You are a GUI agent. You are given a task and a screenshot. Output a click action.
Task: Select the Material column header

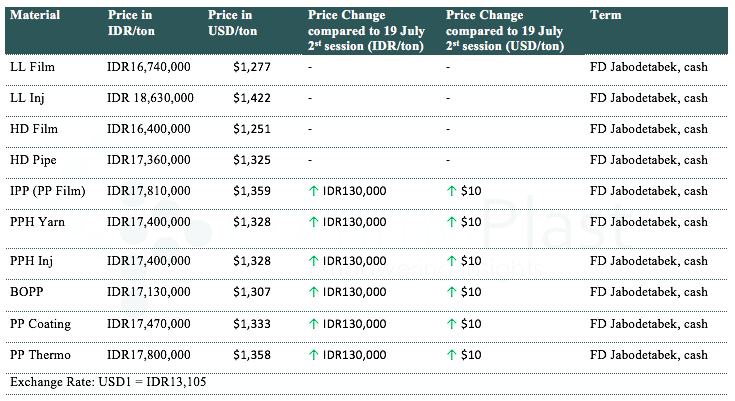tap(35, 16)
